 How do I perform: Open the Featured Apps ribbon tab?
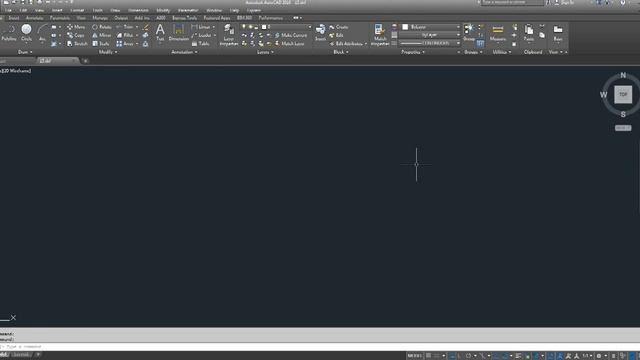pos(217,18)
